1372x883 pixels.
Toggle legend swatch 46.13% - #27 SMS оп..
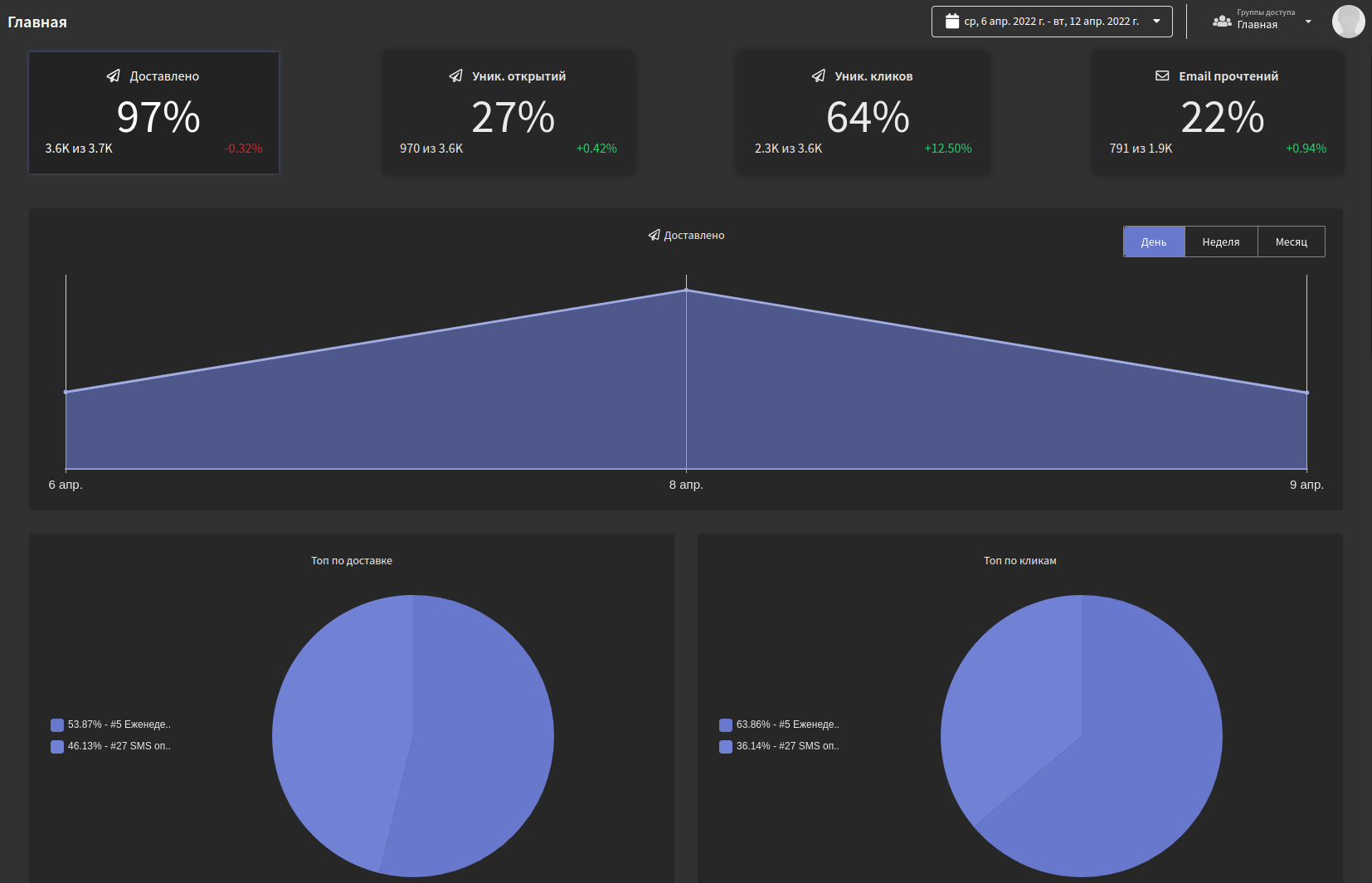point(57,747)
